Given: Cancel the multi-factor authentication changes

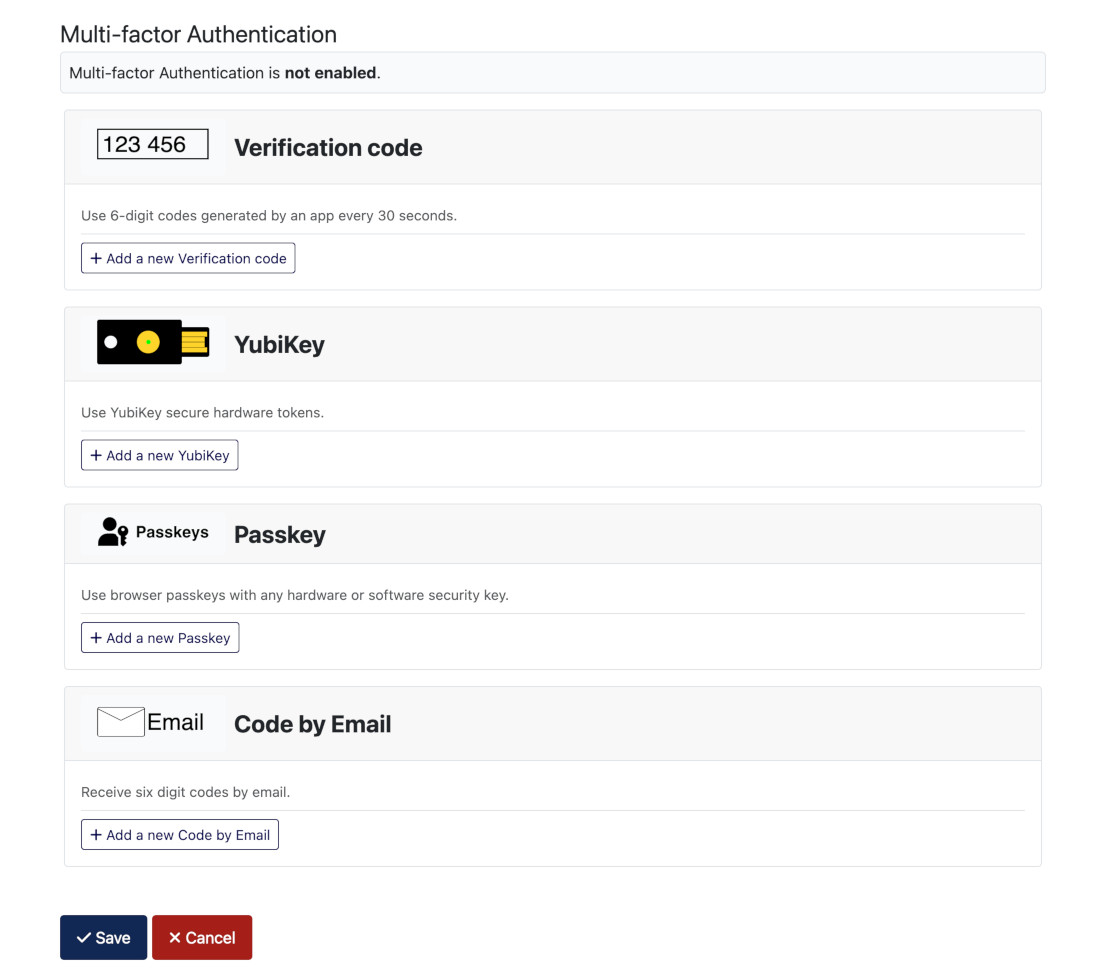Looking at the screenshot, I should pyautogui.click(x=202, y=937).
